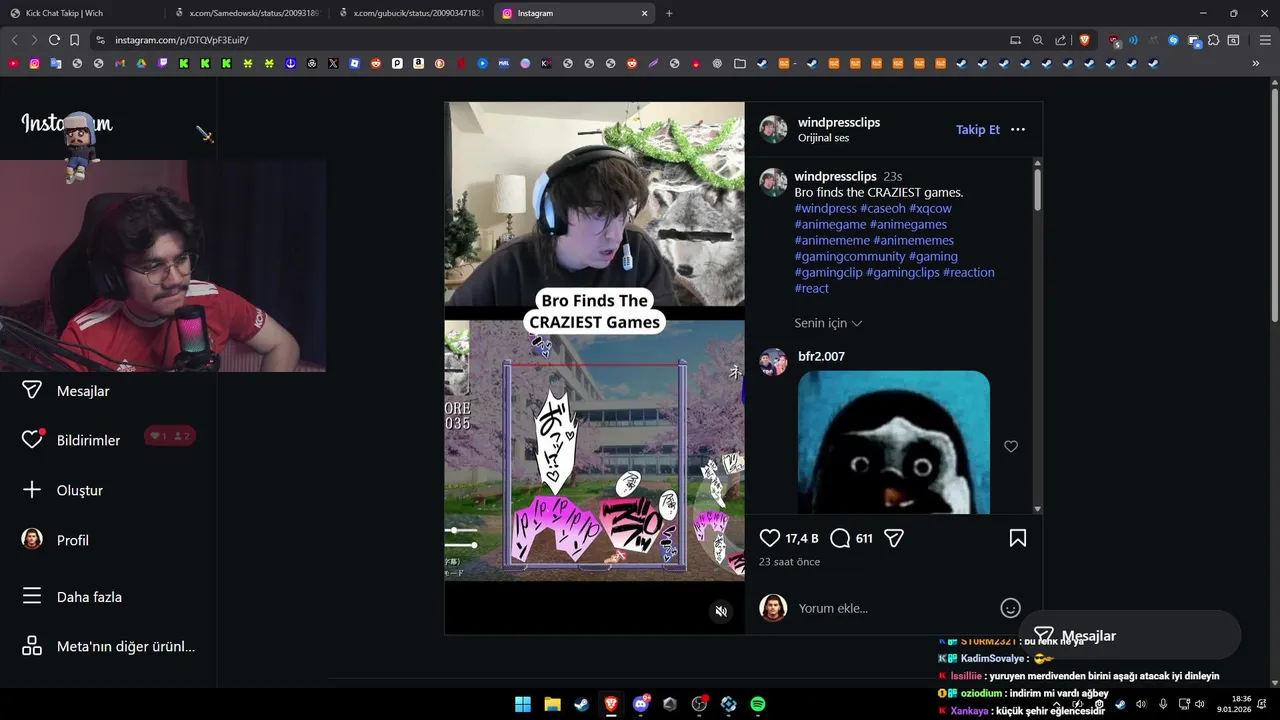Open the bookmarks folder icon
This screenshot has width=1280, height=720.
(x=740, y=63)
